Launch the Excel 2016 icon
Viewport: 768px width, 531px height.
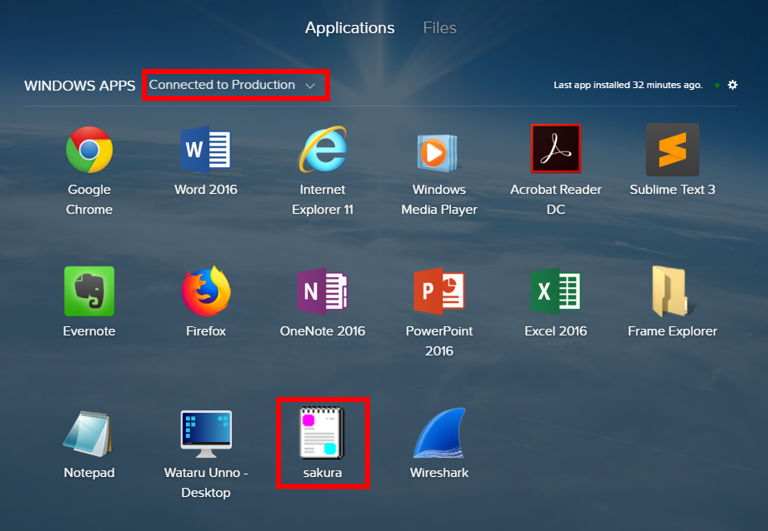pos(556,291)
